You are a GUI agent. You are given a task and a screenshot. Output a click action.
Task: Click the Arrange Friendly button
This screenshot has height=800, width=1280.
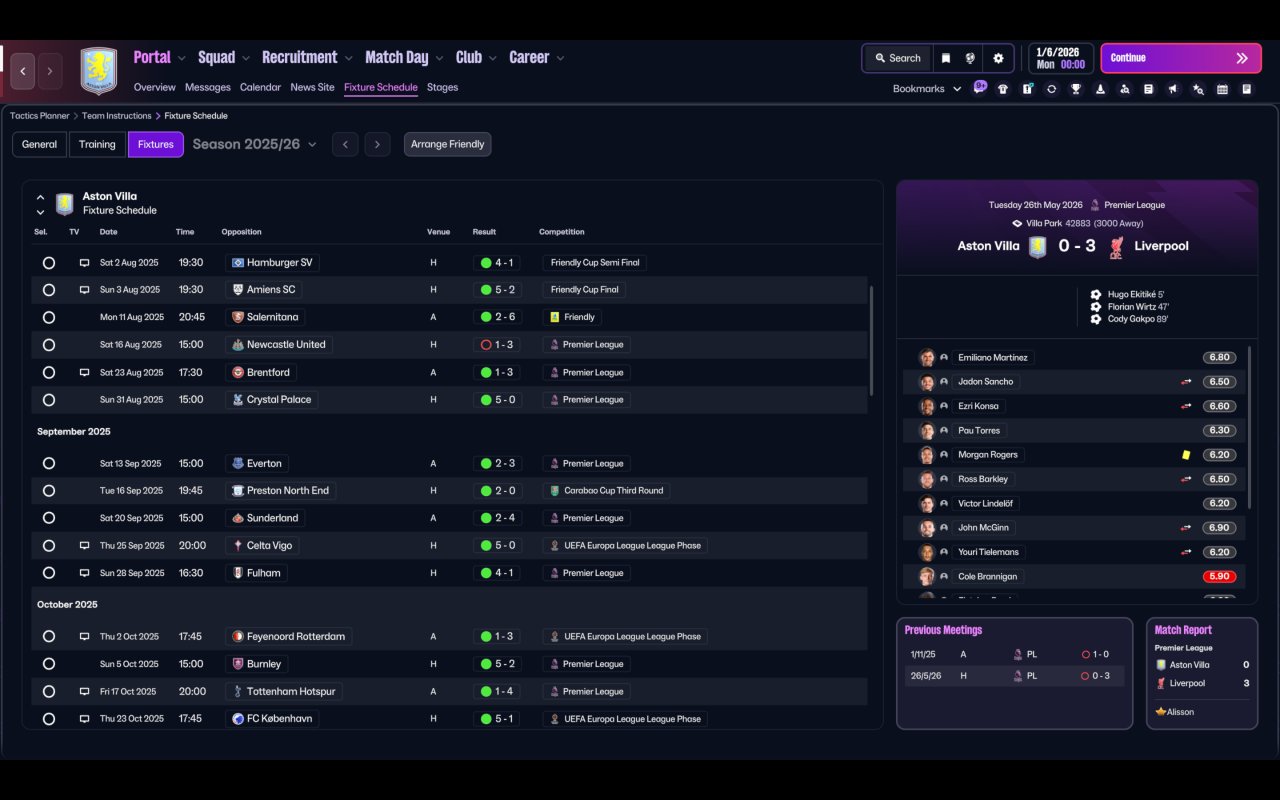(x=447, y=145)
